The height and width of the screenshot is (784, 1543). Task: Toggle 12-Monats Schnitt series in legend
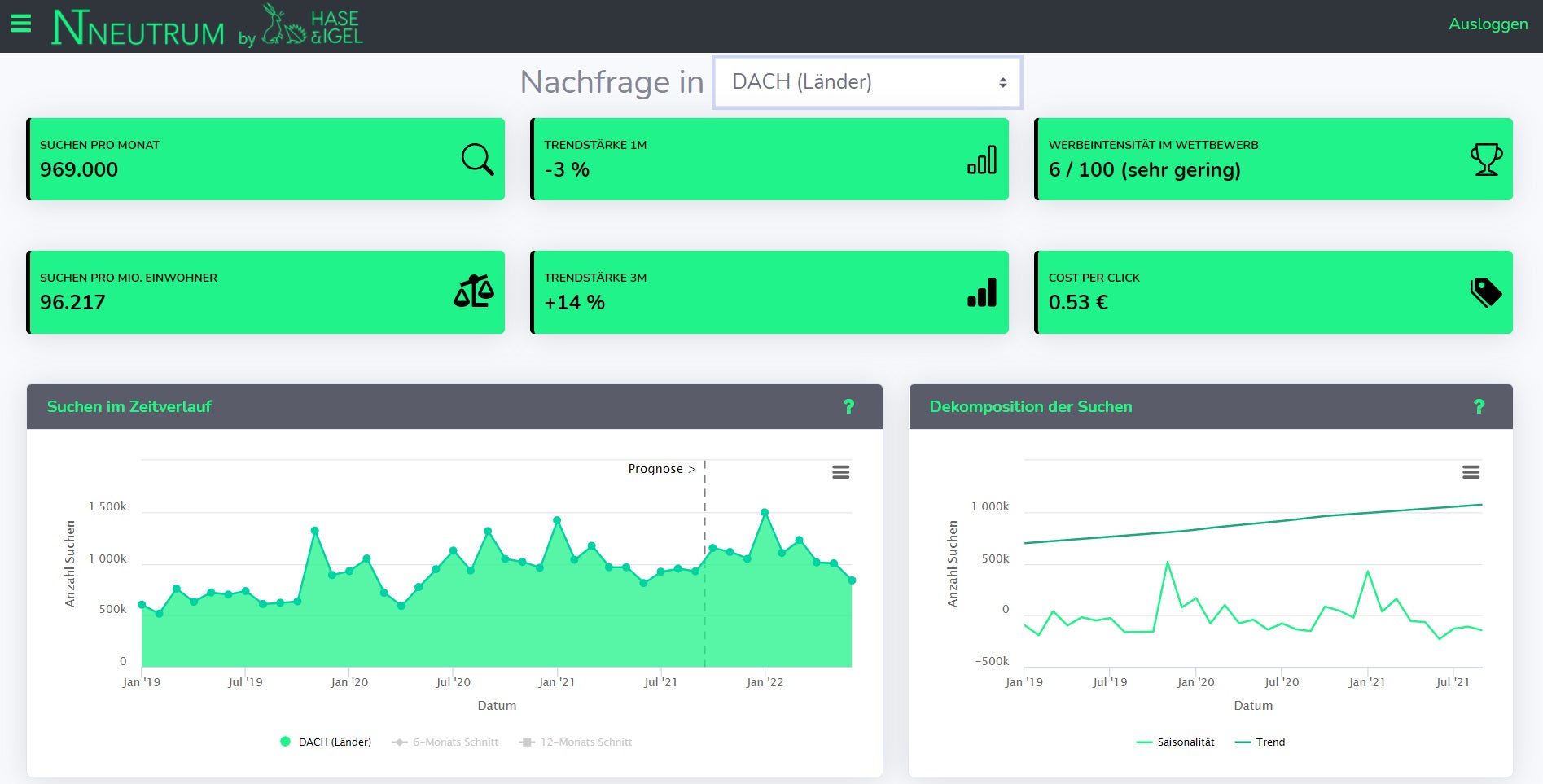point(576,742)
